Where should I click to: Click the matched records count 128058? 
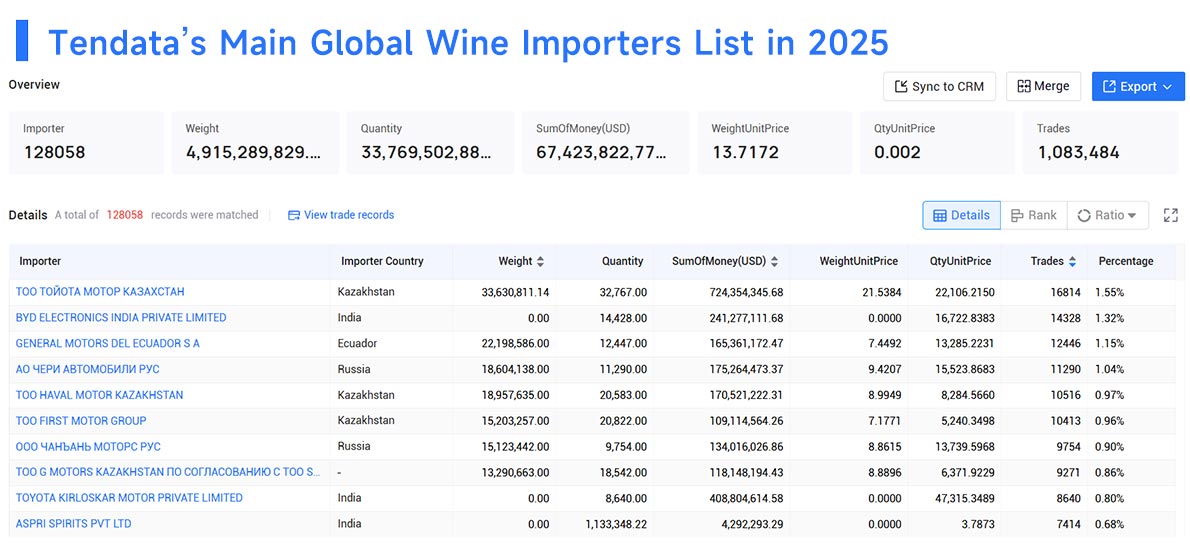coord(124,215)
